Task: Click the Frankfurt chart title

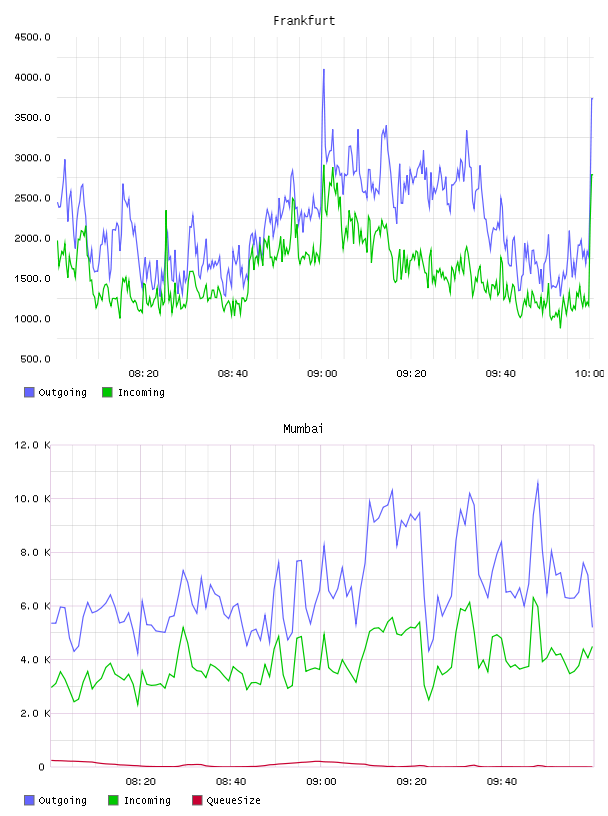Action: pos(304,21)
